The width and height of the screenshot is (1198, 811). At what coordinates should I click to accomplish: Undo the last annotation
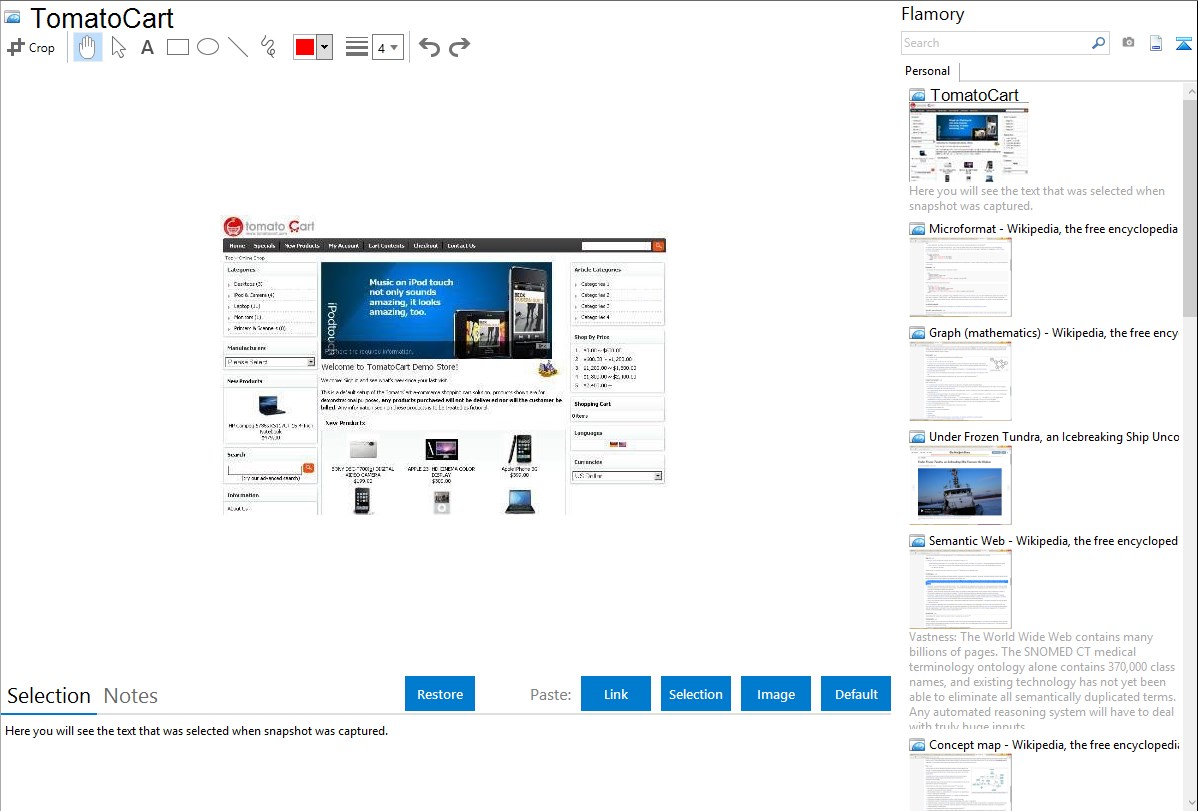pyautogui.click(x=429, y=47)
